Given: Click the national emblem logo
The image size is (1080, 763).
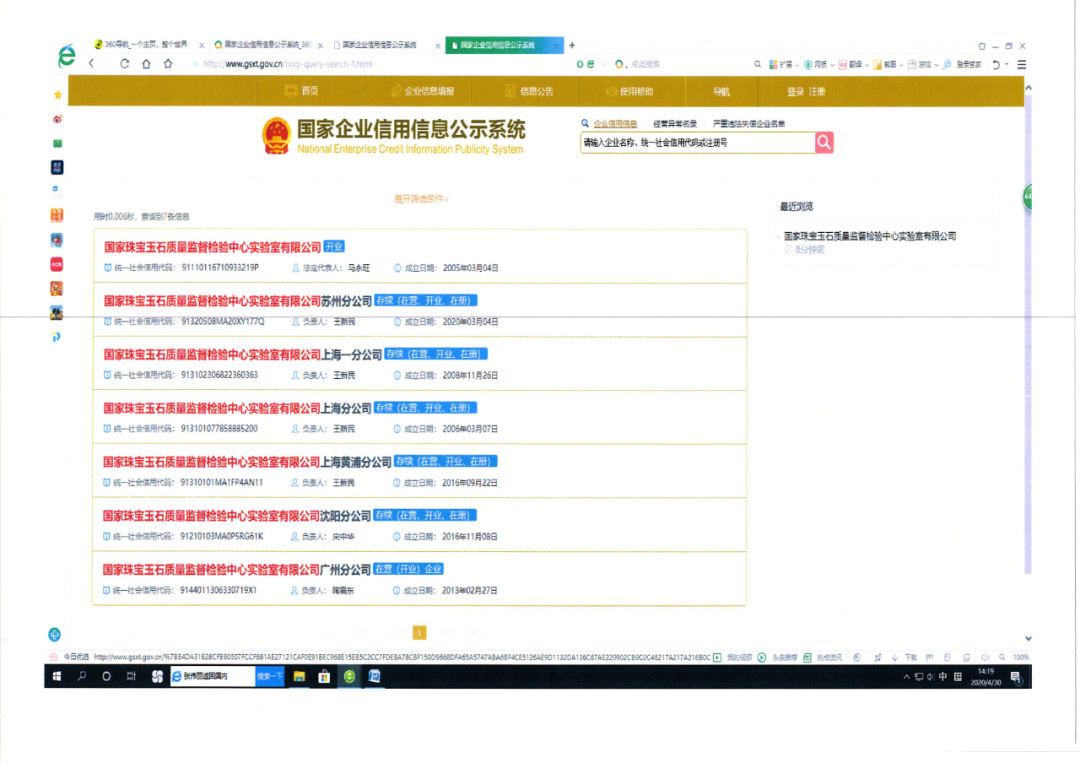Looking at the screenshot, I should coord(276,136).
